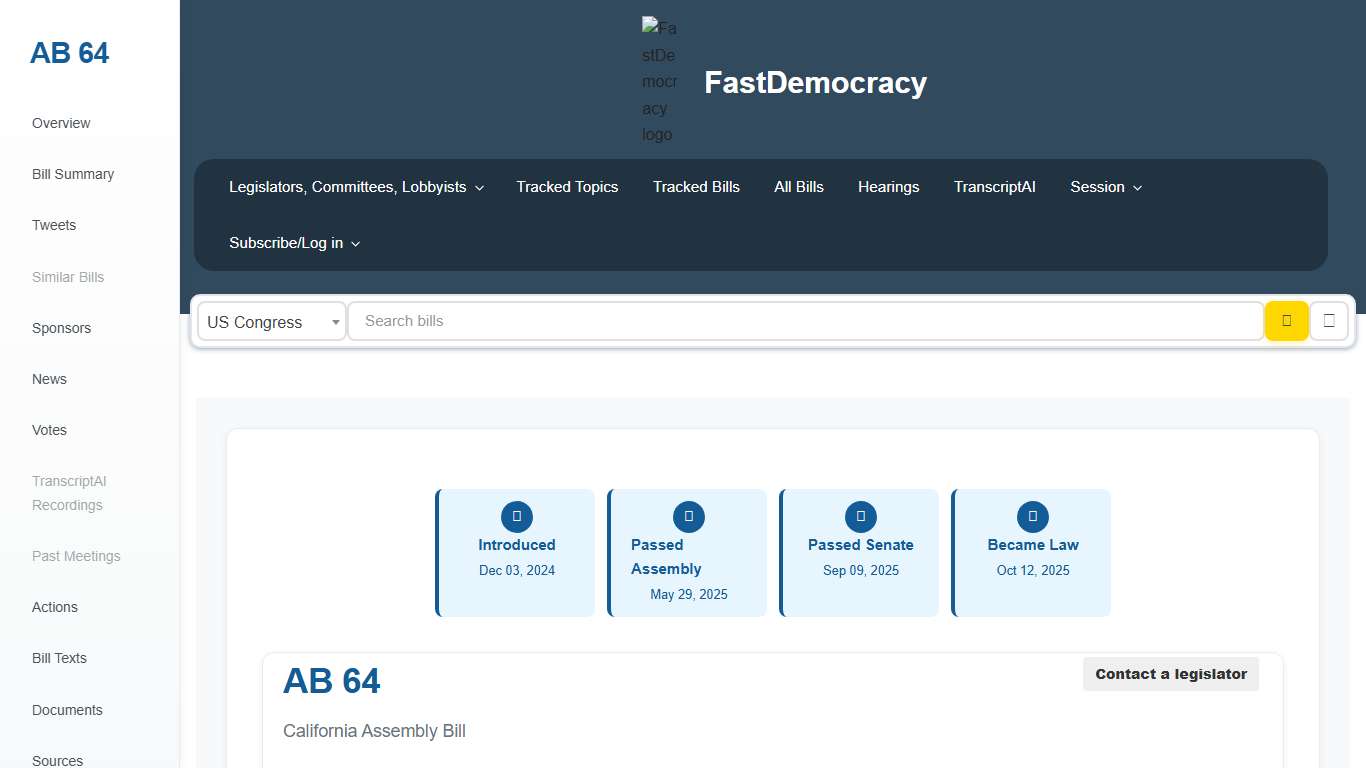Click Votes in the left sidebar
1366x768 pixels.
coord(49,430)
